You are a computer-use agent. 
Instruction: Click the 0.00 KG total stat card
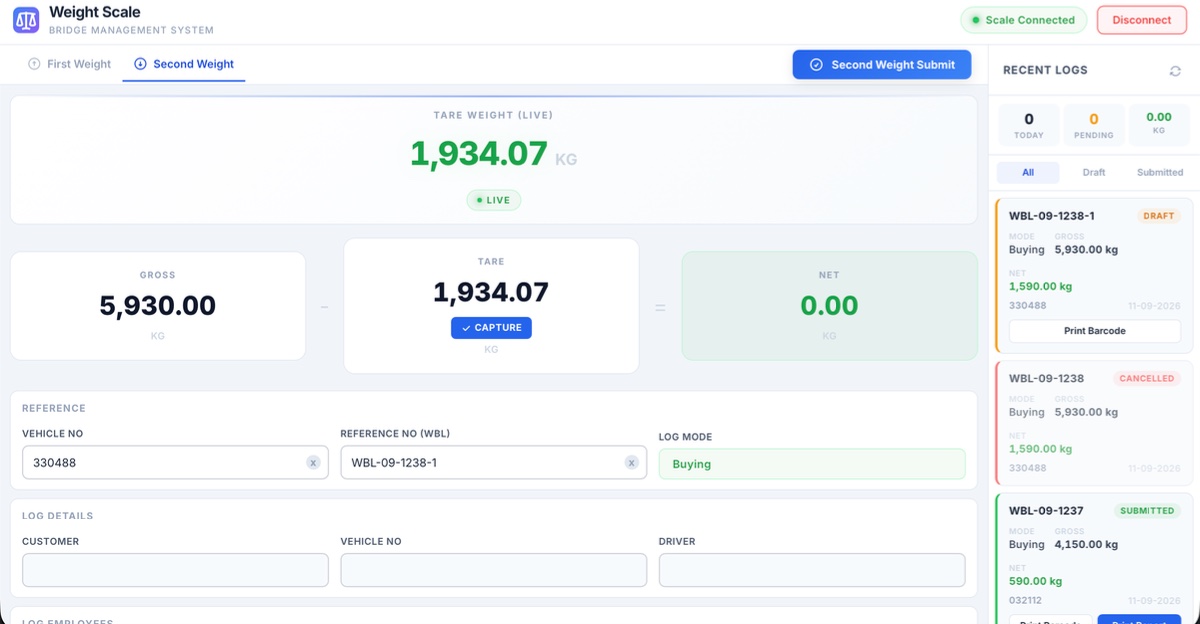(x=1159, y=126)
